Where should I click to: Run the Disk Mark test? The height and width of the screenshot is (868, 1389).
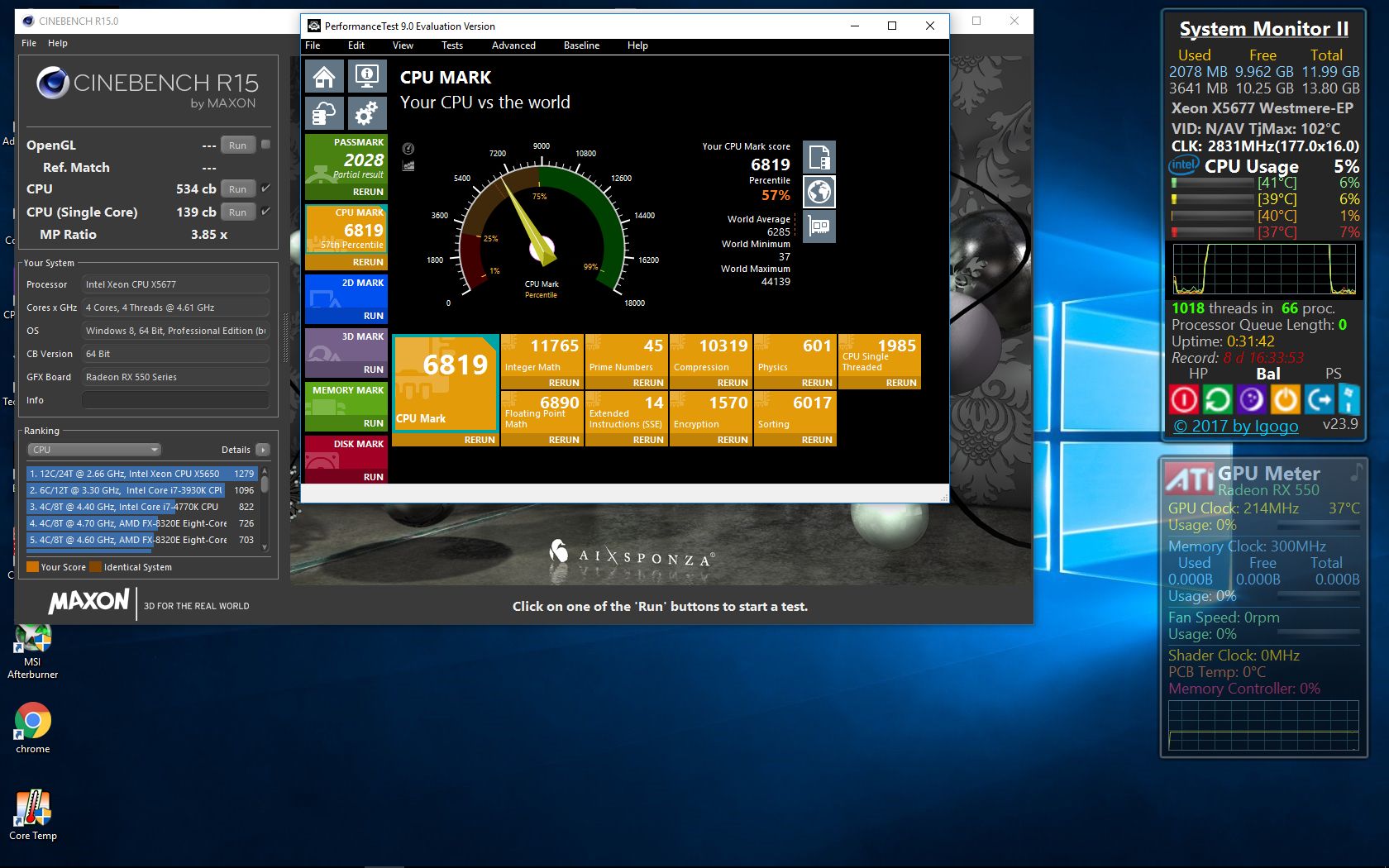tap(374, 477)
